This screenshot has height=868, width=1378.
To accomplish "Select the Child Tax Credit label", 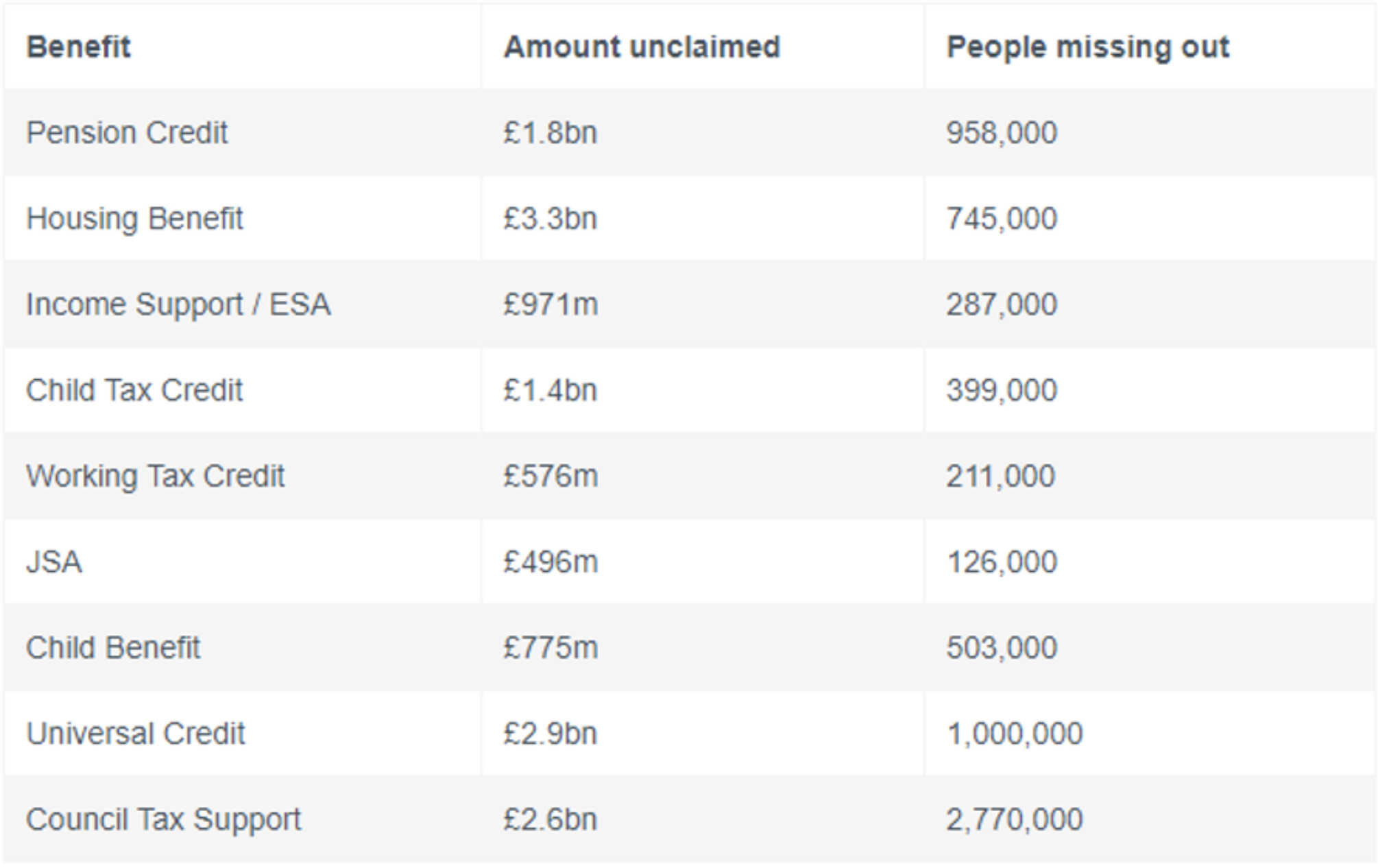I will [134, 390].
